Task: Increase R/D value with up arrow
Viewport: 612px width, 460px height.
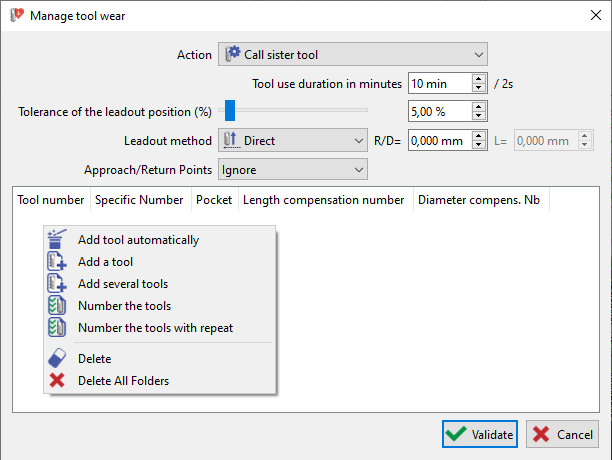Action: 479,138
